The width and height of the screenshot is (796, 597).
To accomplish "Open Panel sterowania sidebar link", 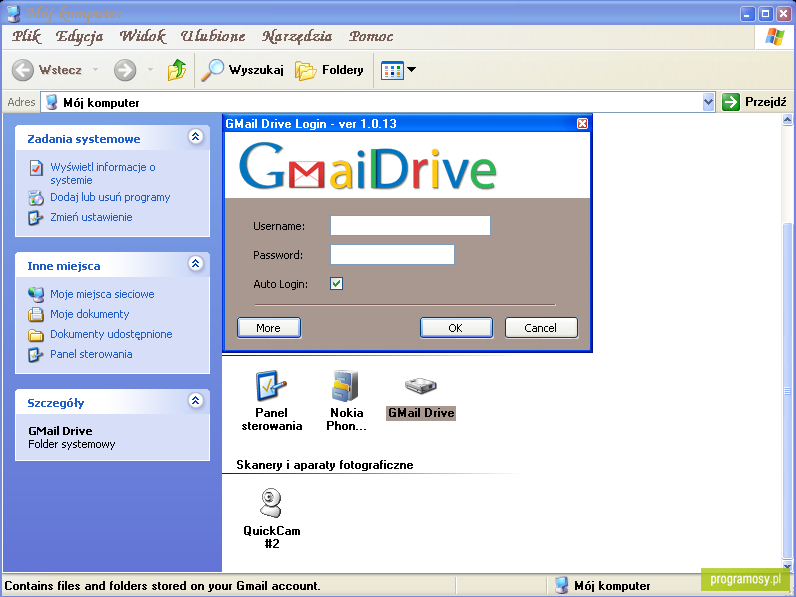I will (x=91, y=354).
